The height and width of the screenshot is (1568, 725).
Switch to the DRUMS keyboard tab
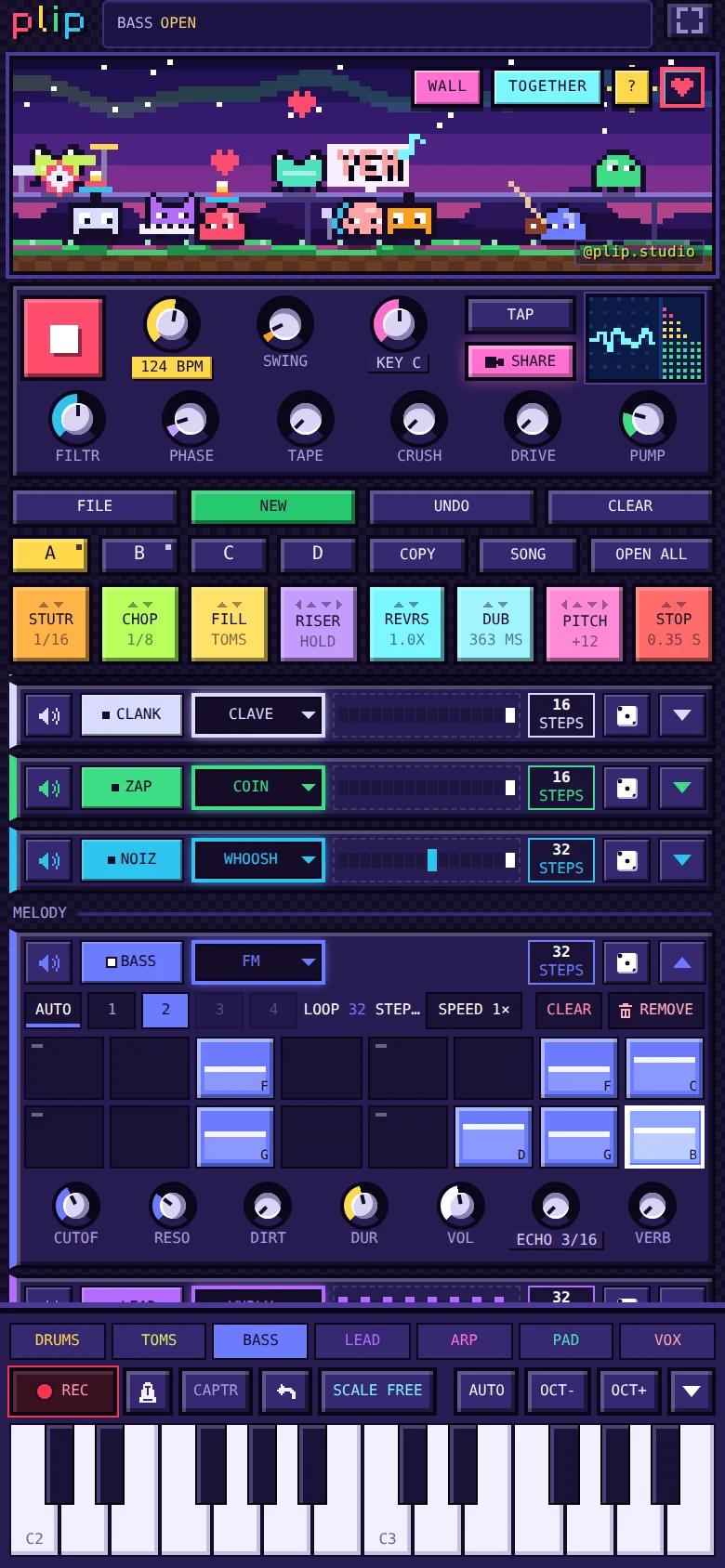pyautogui.click(x=58, y=1340)
